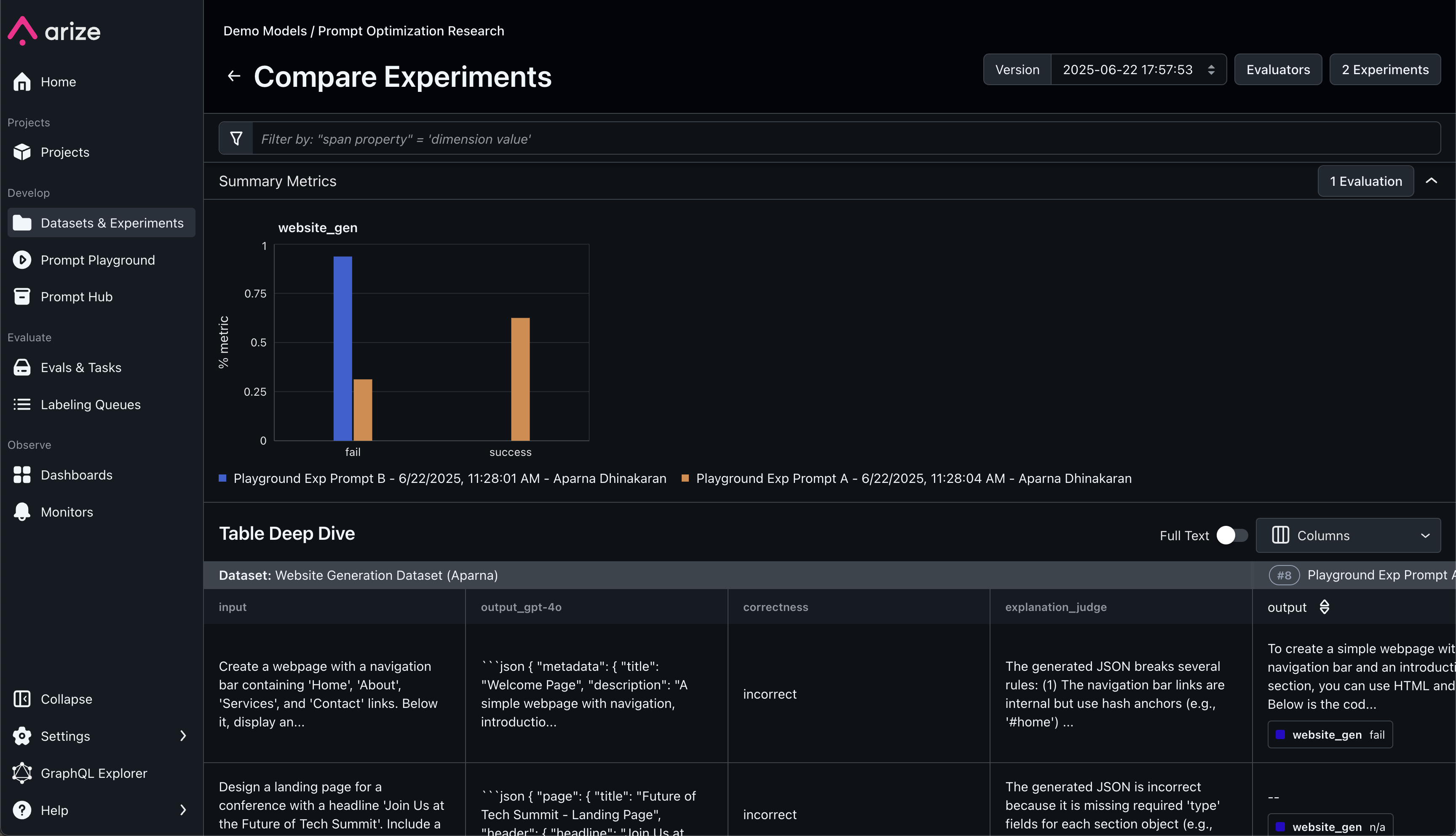Click the Help question mark icon
1456x836 pixels.
22,810
